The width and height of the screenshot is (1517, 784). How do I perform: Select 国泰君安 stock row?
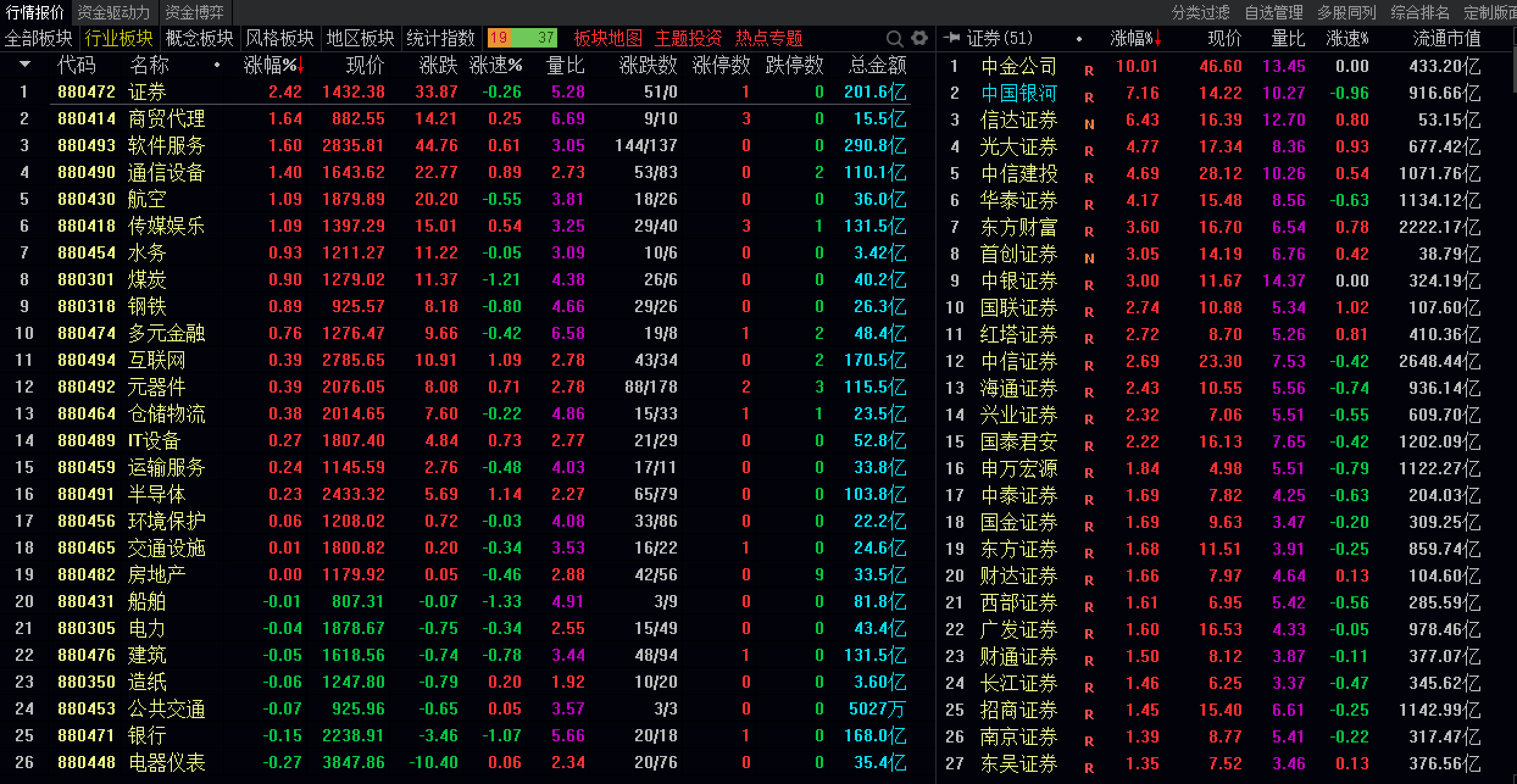click(x=1226, y=441)
